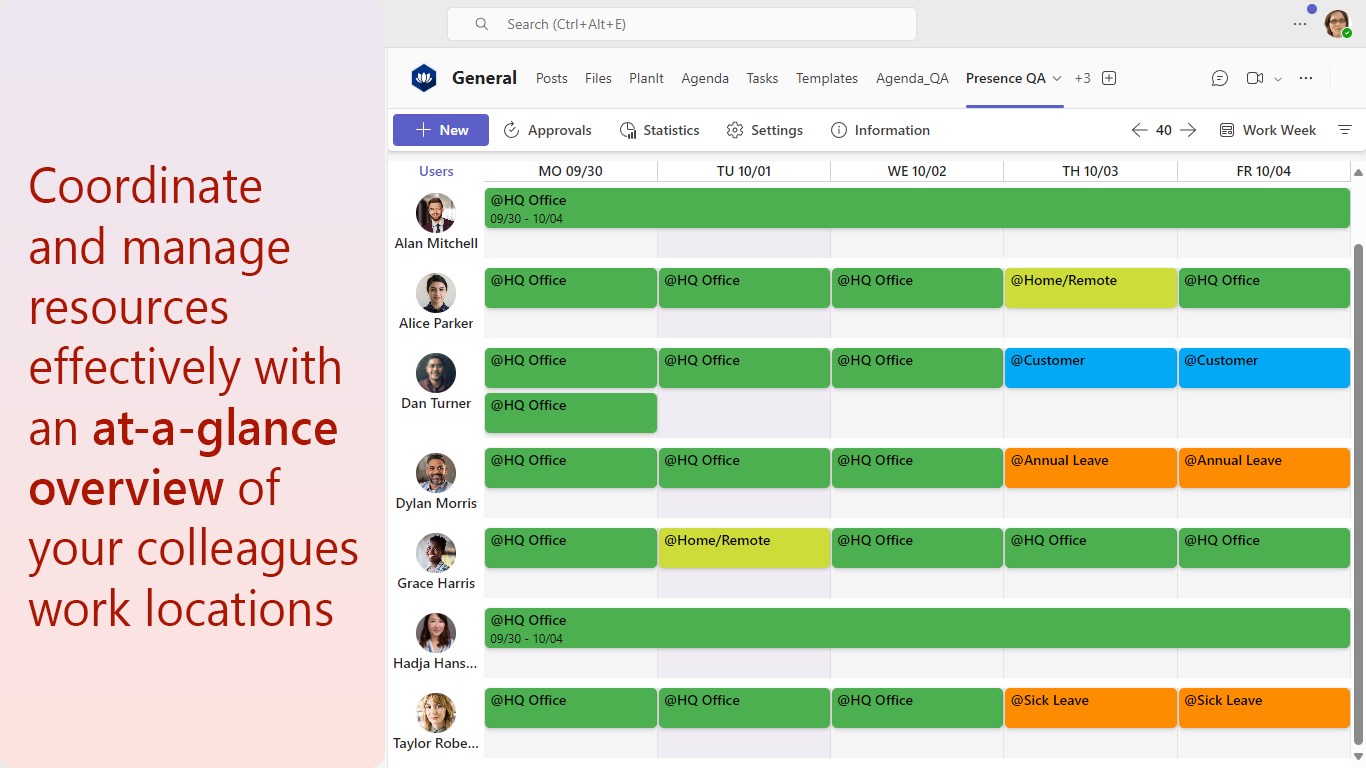This screenshot has height=768, width=1366.
Task: Open the conversation chat icon
Action: tap(1219, 78)
